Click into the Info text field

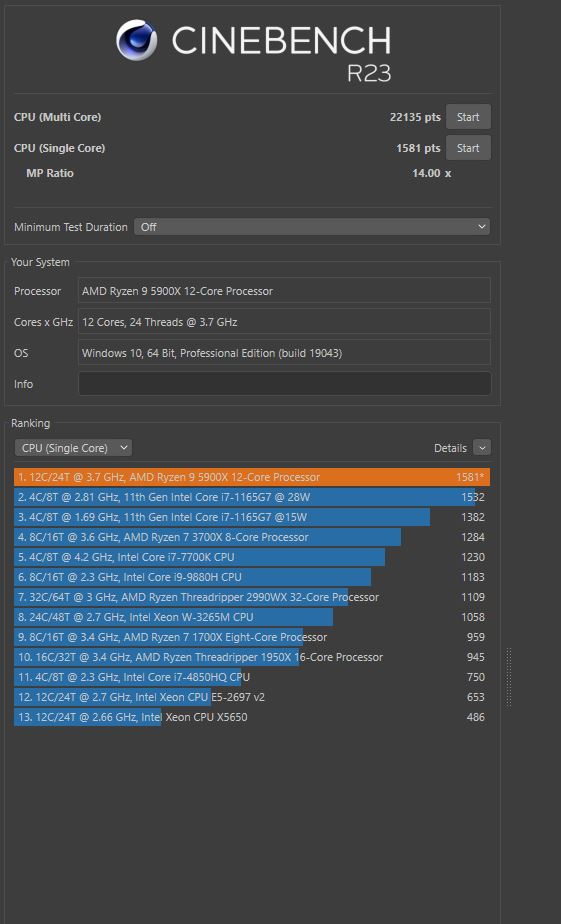pos(285,384)
